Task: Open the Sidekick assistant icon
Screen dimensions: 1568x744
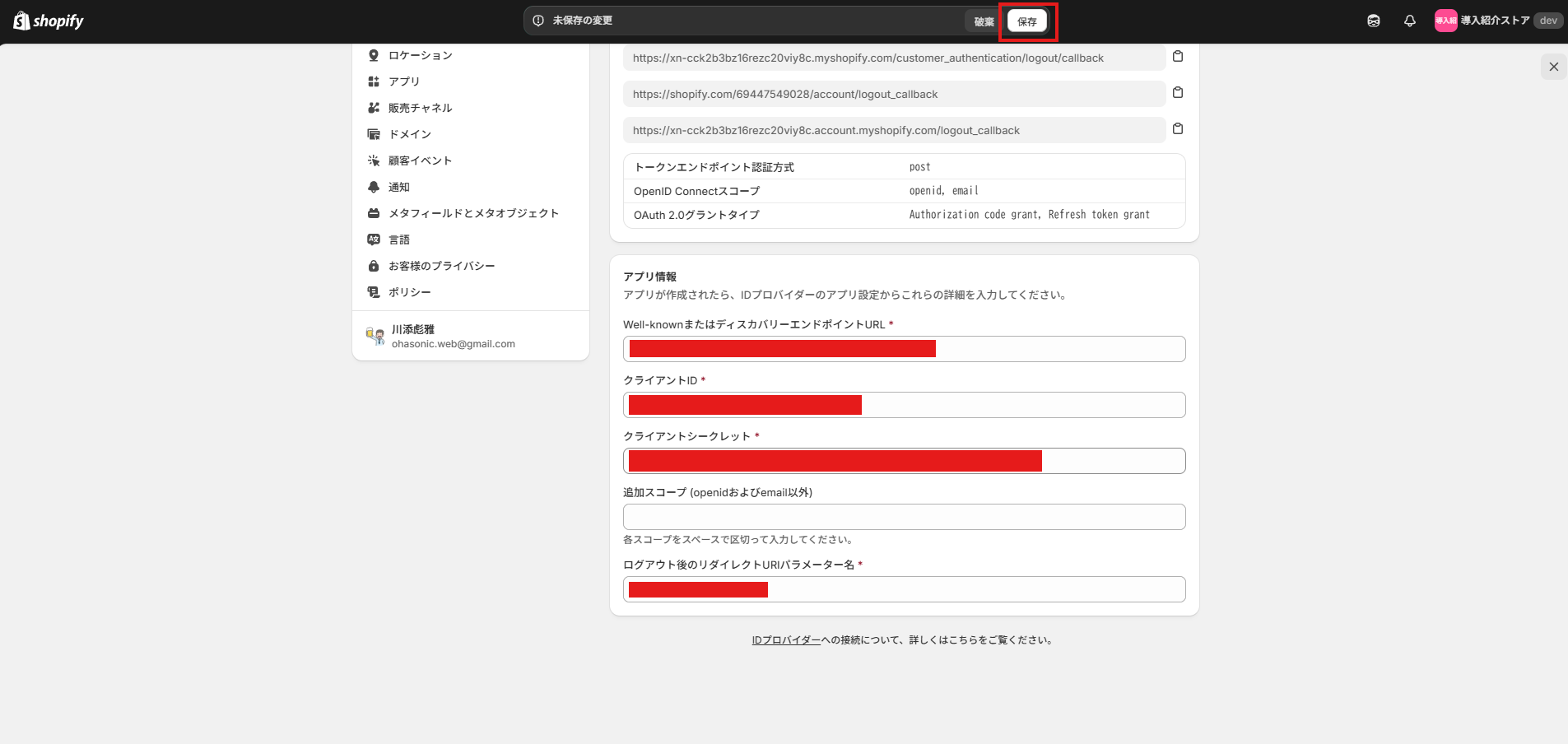Action: (1373, 21)
